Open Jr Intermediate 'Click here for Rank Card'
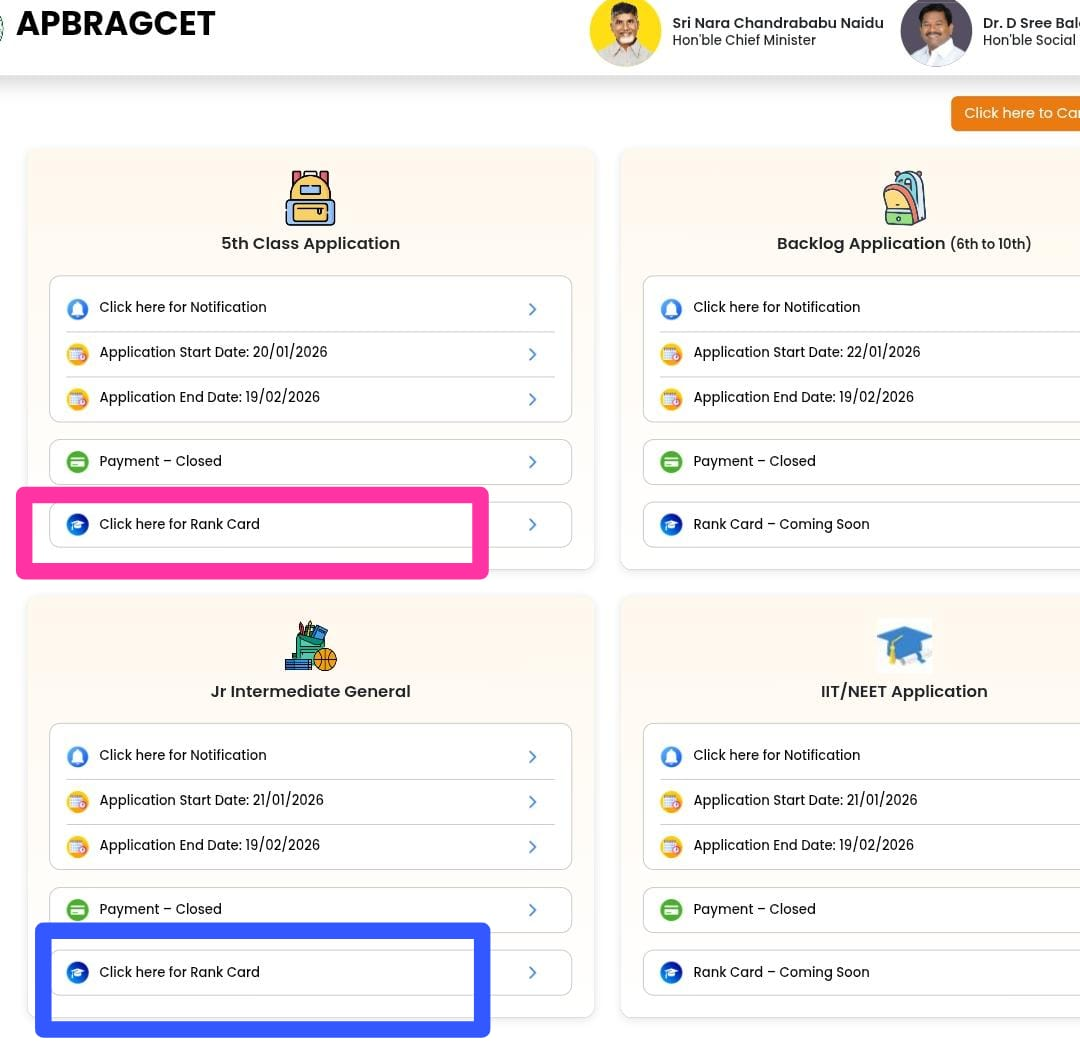Viewport: 1080px width, 1059px height. pos(180,972)
